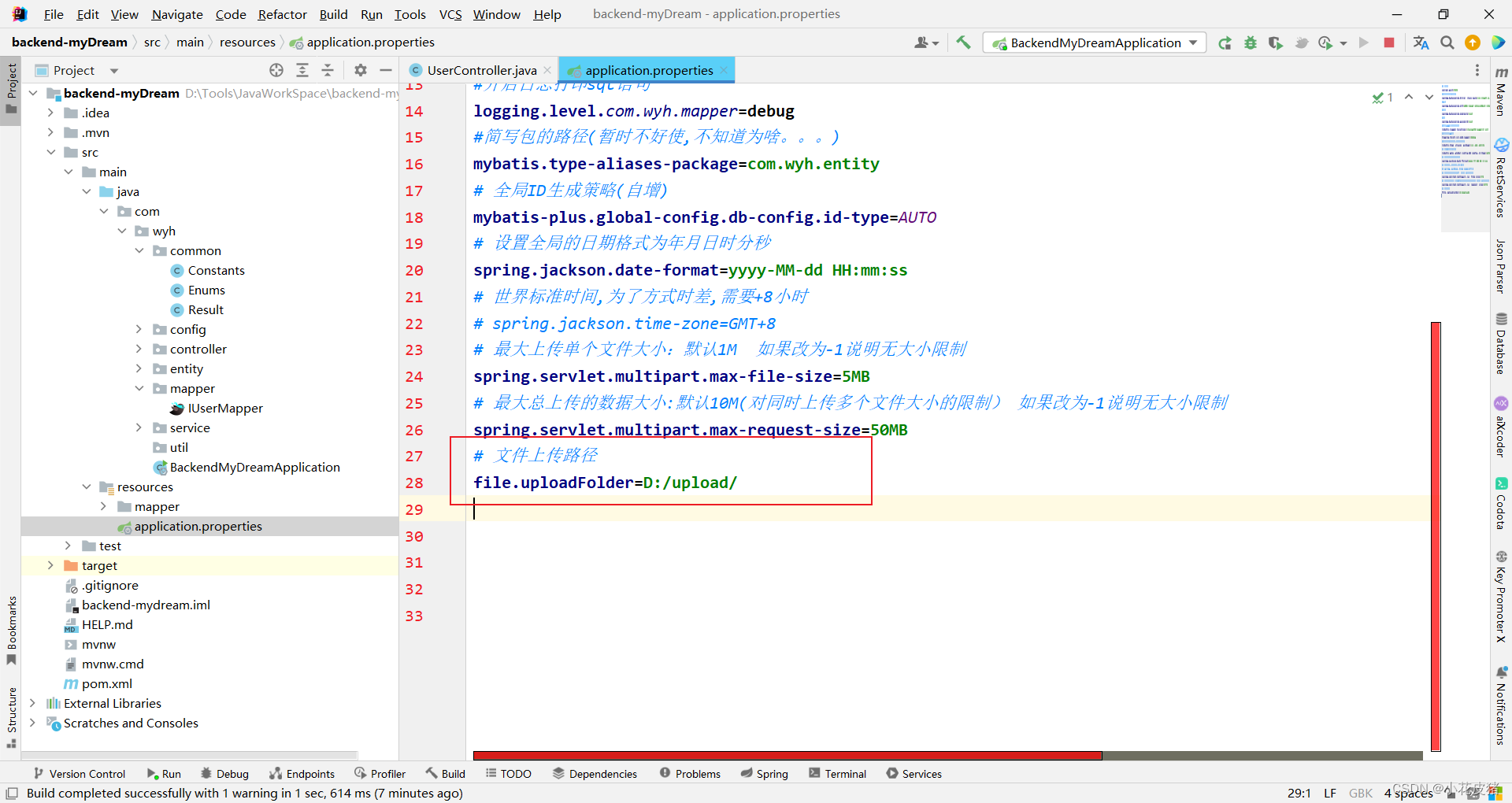Collapse the backend-myDream root node
The width and height of the screenshot is (1512, 803).
coord(34,93)
